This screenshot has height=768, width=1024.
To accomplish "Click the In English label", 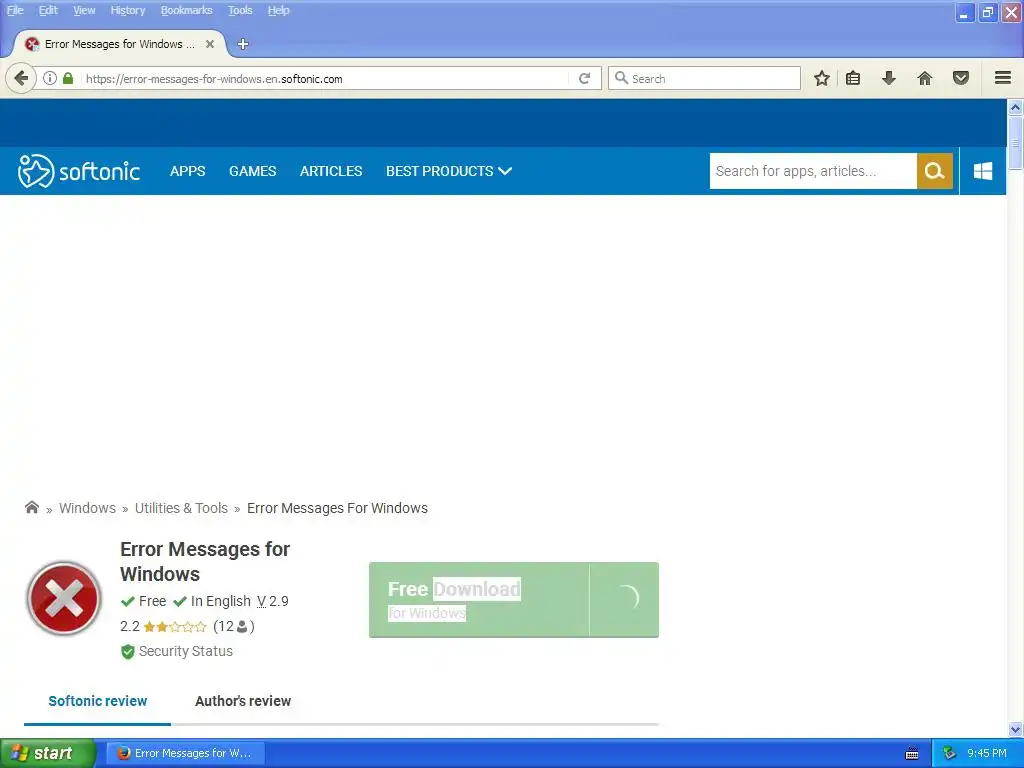I will click(x=220, y=601).
